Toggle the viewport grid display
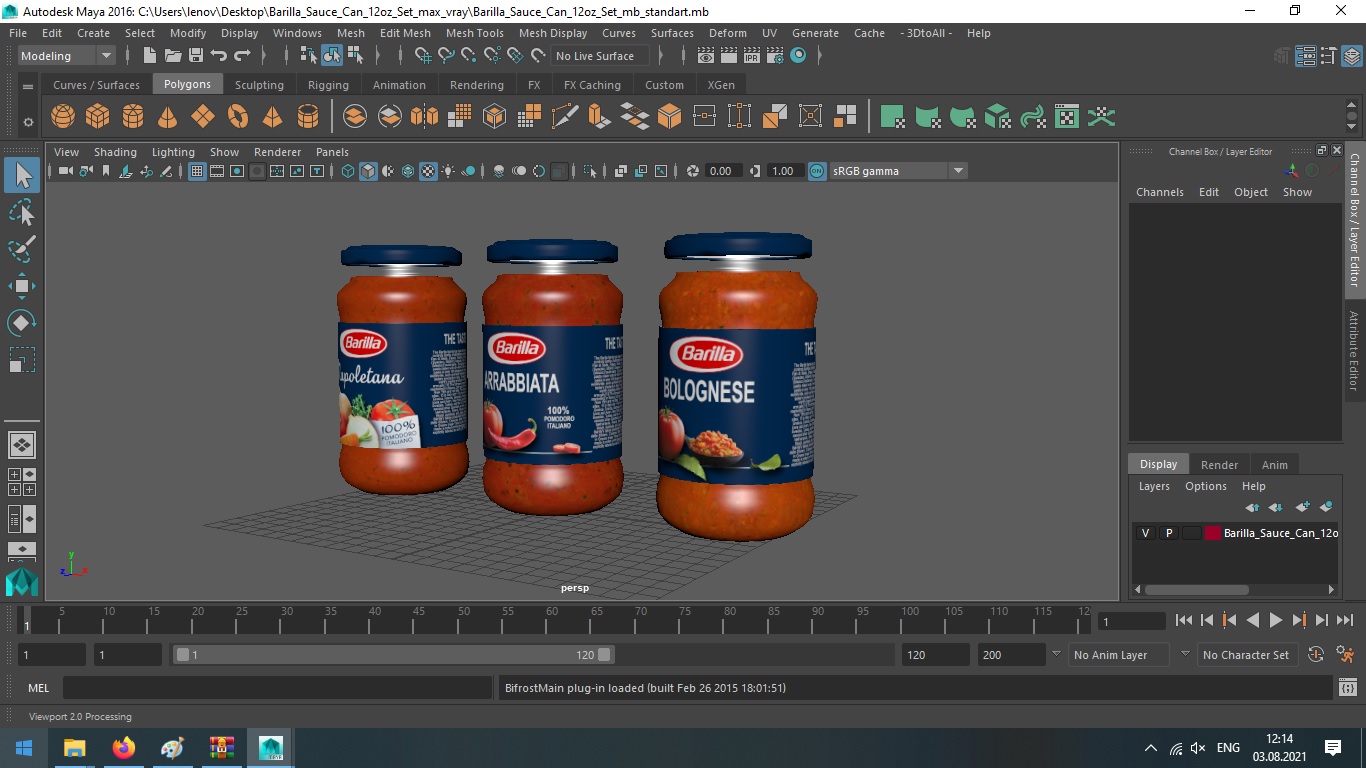Screen dimensions: 1366x768 click(197, 171)
